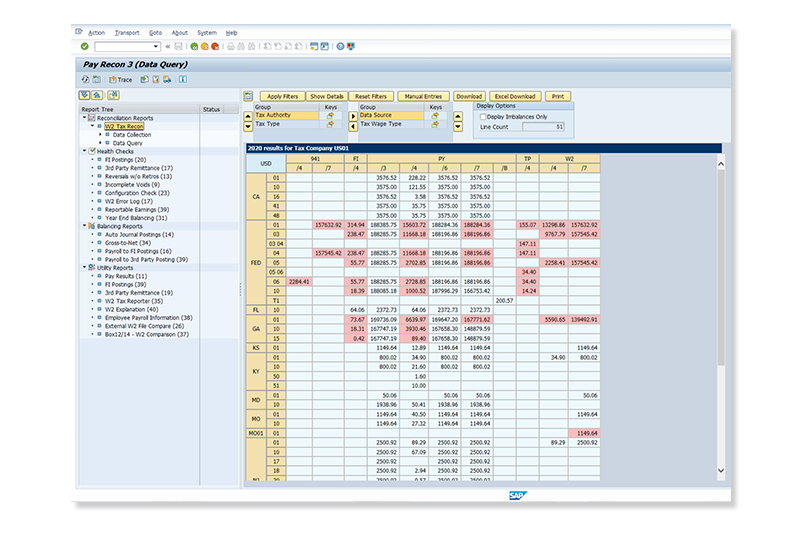800x534 pixels.
Task: Click the Execute clock icon under title
Action: click(85, 80)
